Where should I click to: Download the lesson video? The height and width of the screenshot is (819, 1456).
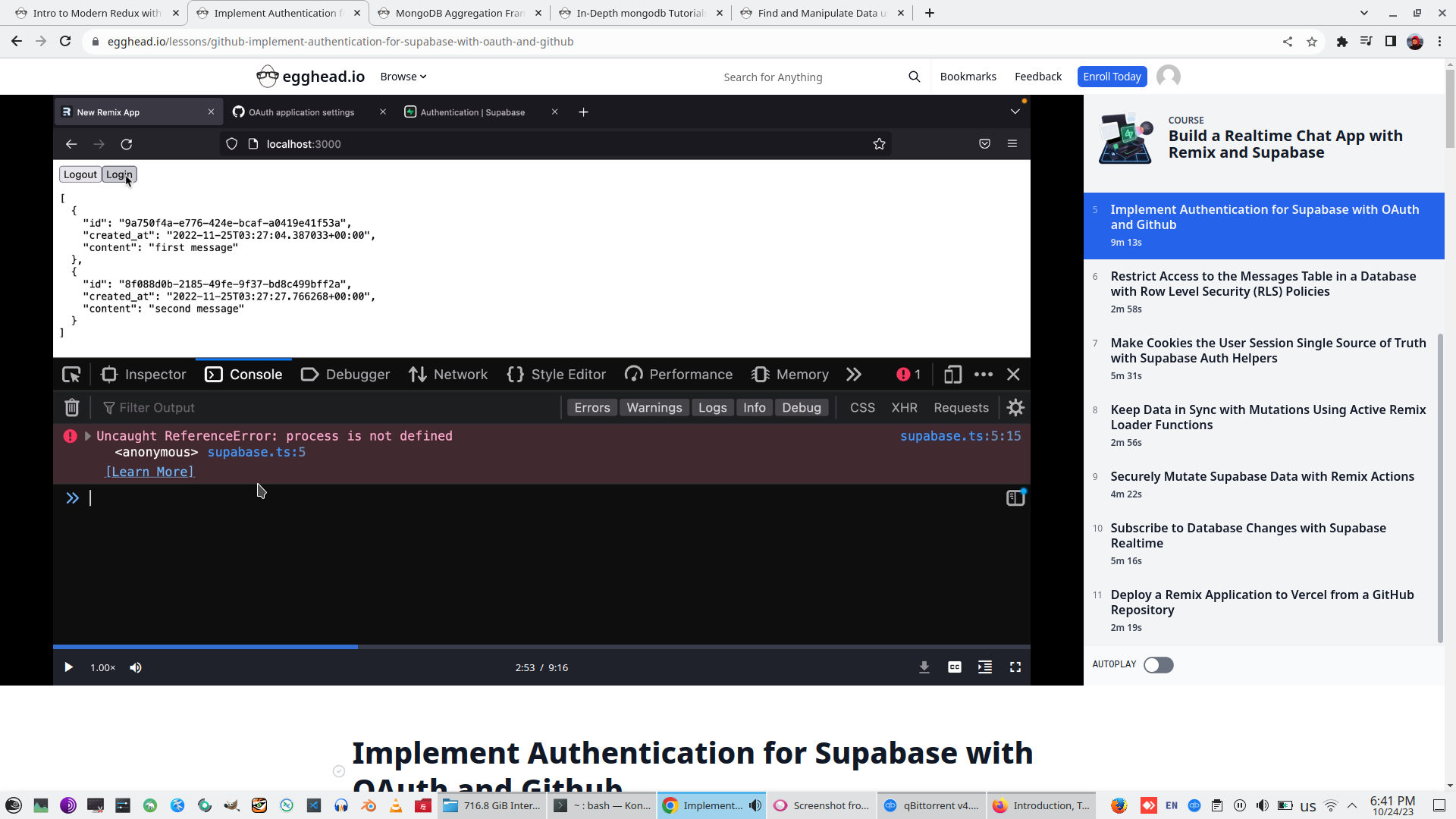[924, 667]
